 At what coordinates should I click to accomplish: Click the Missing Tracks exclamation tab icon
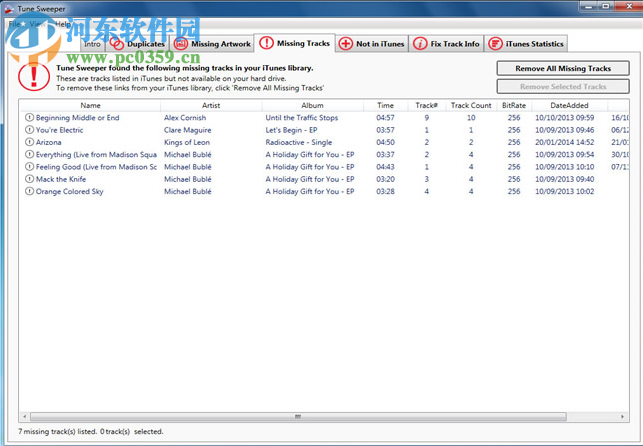(x=266, y=44)
